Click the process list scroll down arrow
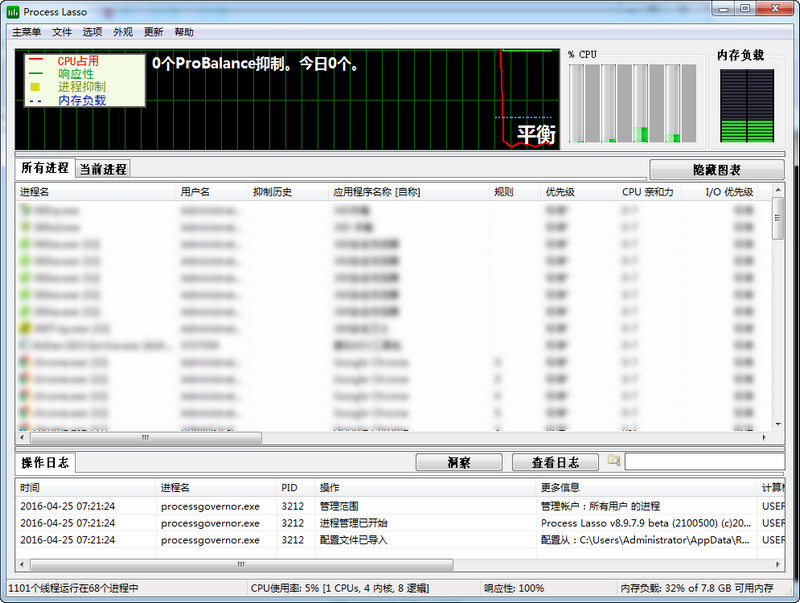 tap(778, 424)
